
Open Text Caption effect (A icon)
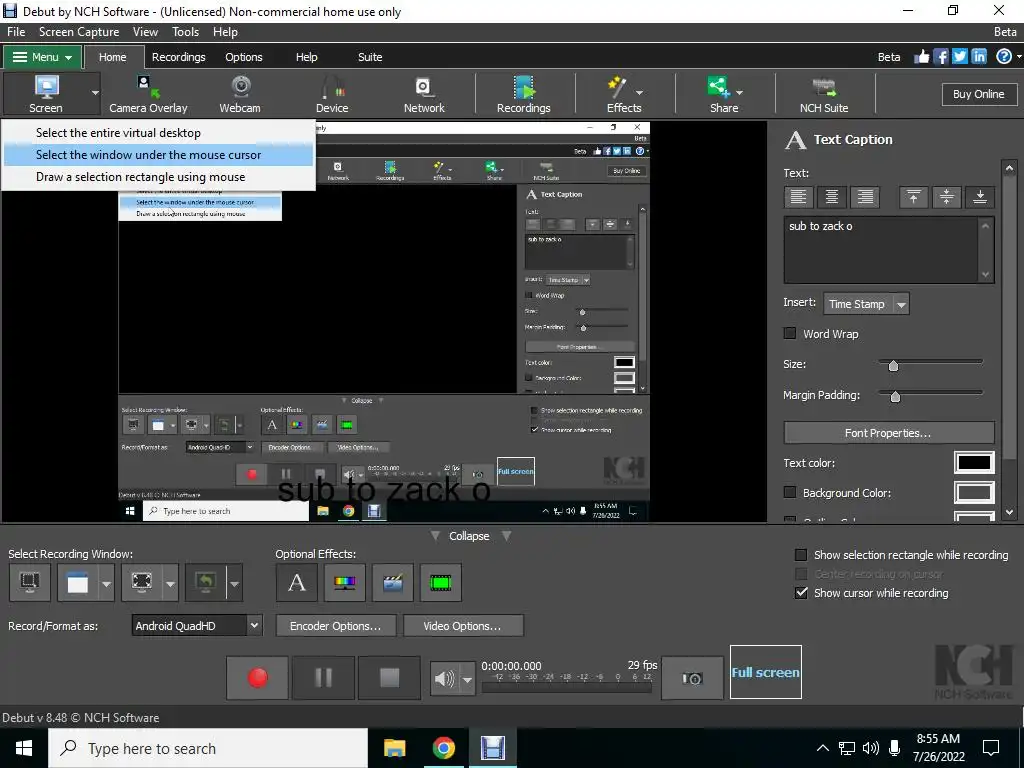click(x=297, y=582)
